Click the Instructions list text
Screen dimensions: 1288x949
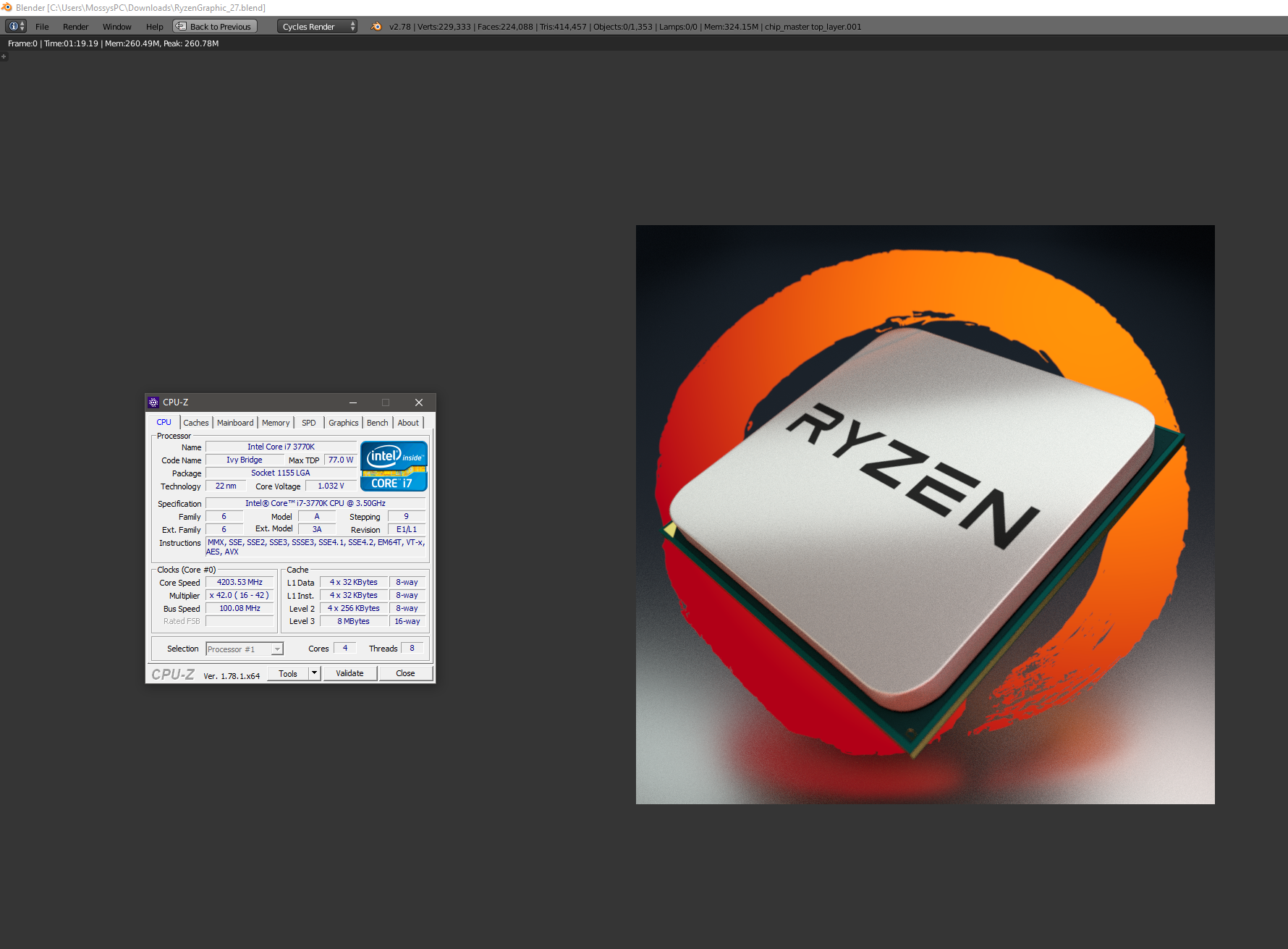tap(315, 547)
